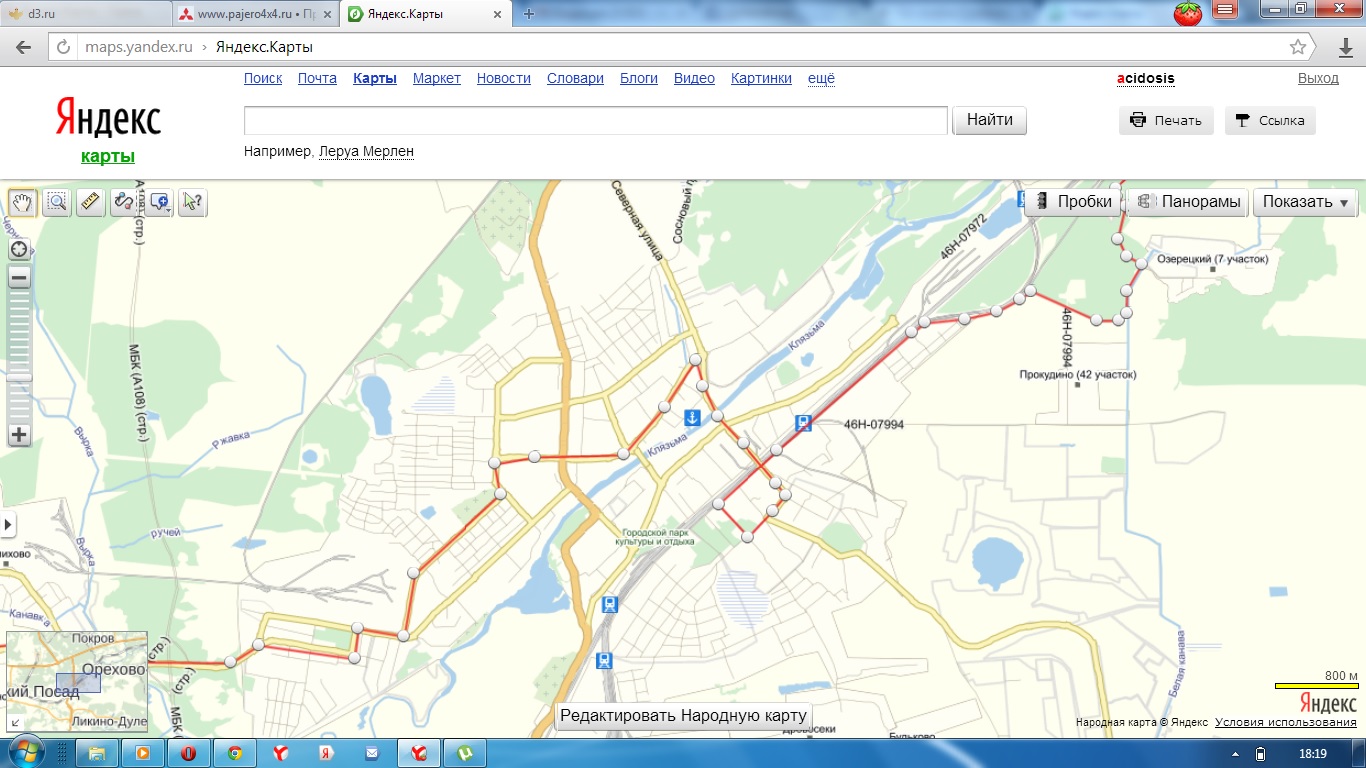Expand the left side panel arrow

pyautogui.click(x=7, y=524)
